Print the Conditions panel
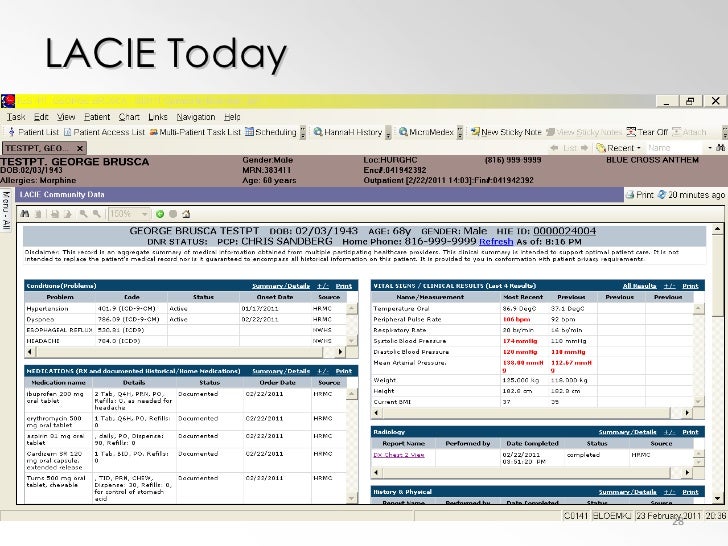This screenshot has height=546, width=728. (x=344, y=286)
